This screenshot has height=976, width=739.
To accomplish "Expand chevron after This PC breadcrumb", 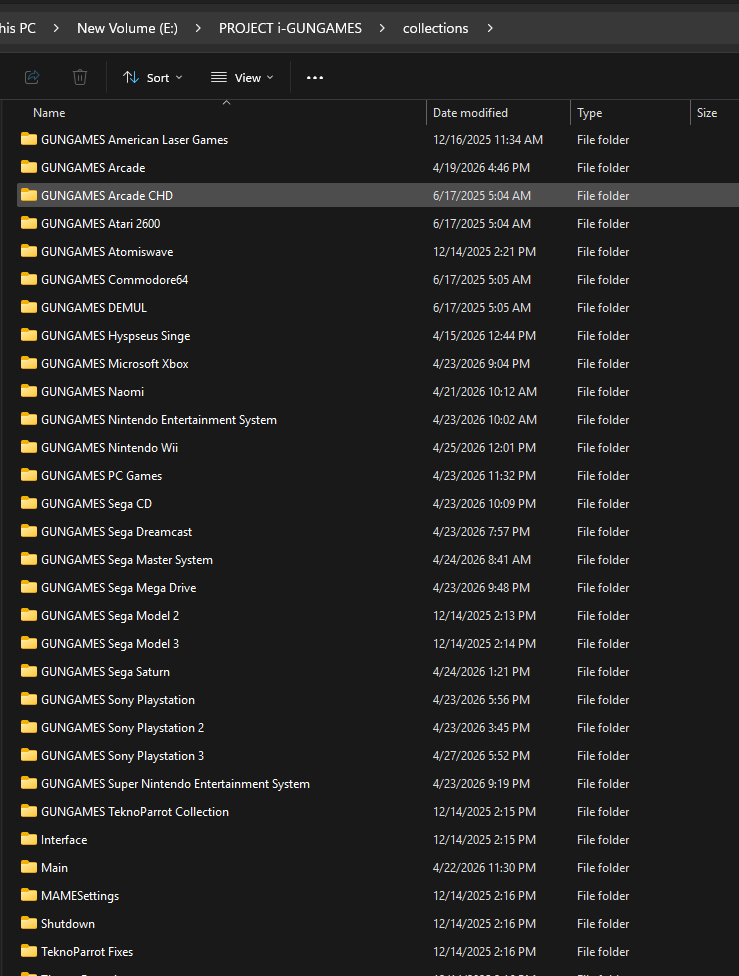I will (56, 29).
